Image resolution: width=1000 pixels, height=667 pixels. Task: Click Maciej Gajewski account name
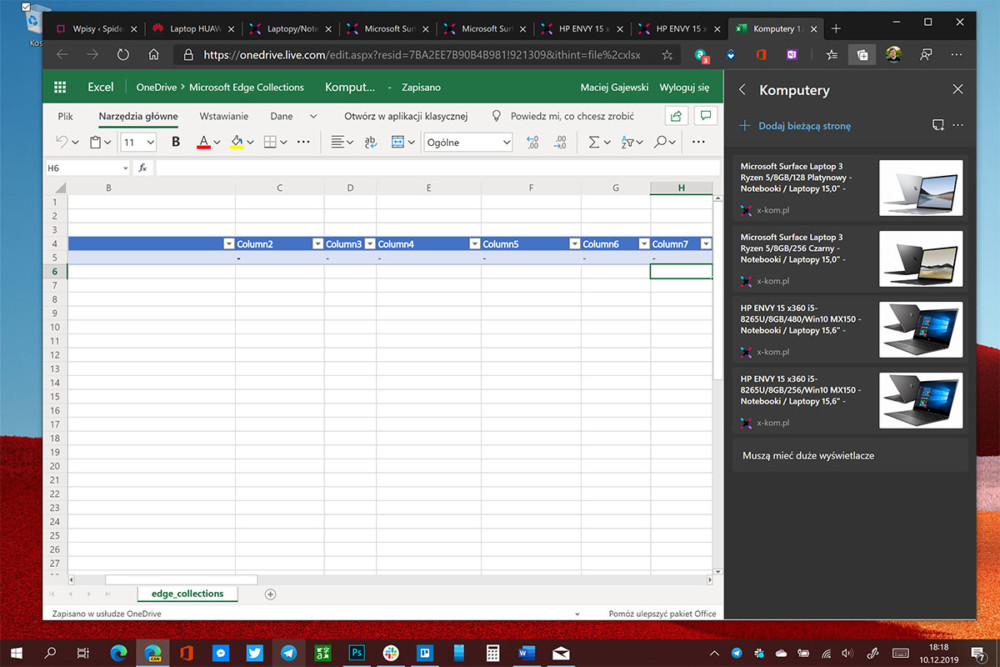click(x=614, y=87)
